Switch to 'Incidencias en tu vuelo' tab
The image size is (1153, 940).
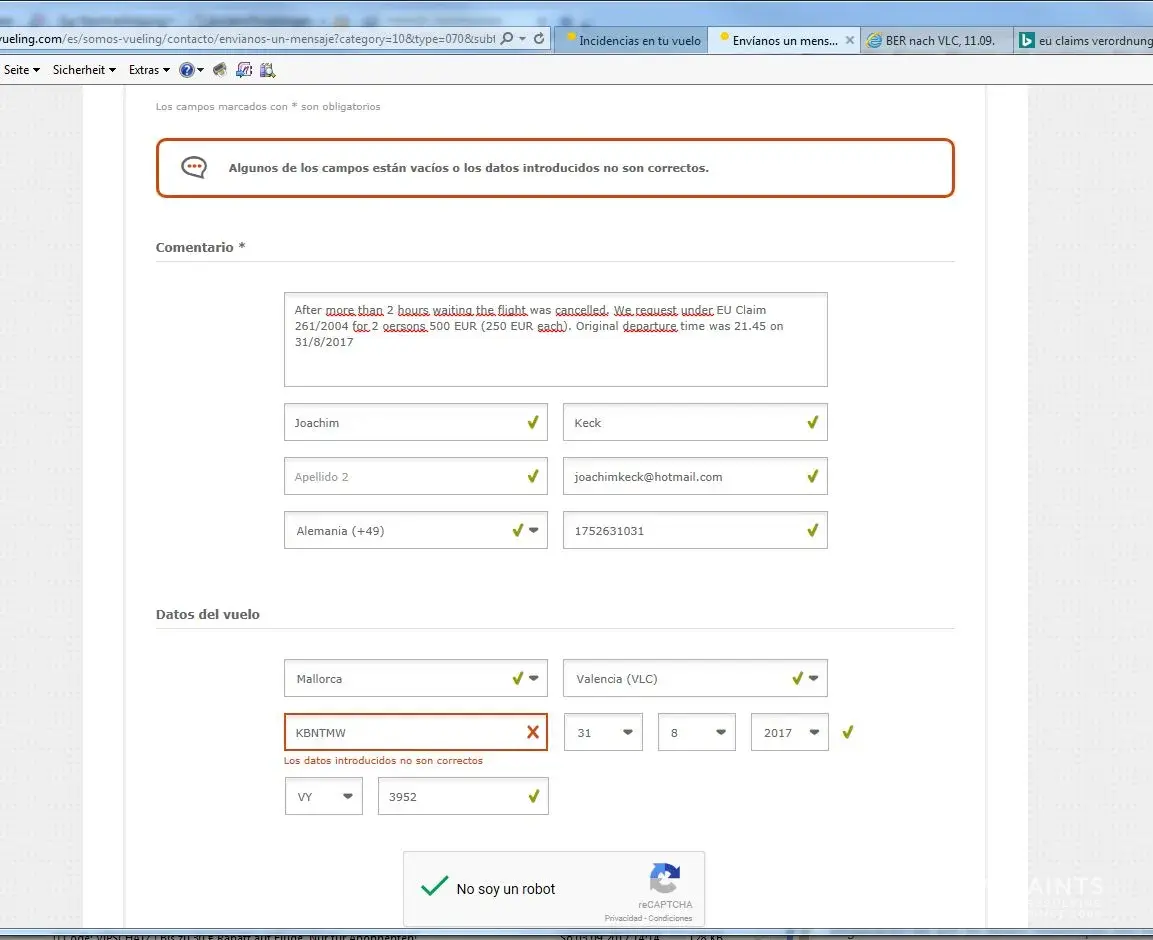[x=638, y=41]
